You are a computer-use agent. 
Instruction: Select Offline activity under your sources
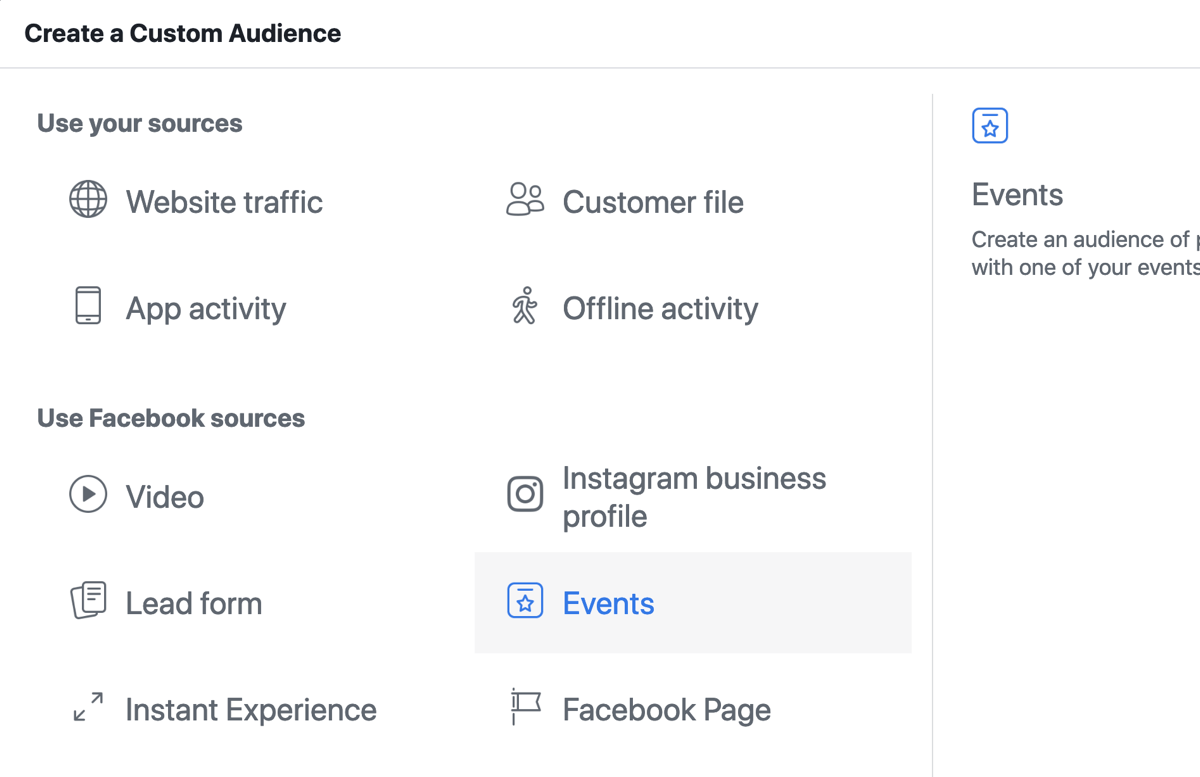coord(660,308)
